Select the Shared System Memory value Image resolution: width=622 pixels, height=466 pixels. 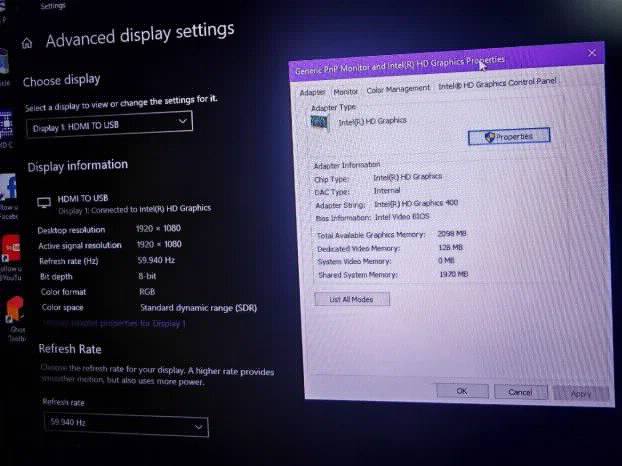[454, 274]
